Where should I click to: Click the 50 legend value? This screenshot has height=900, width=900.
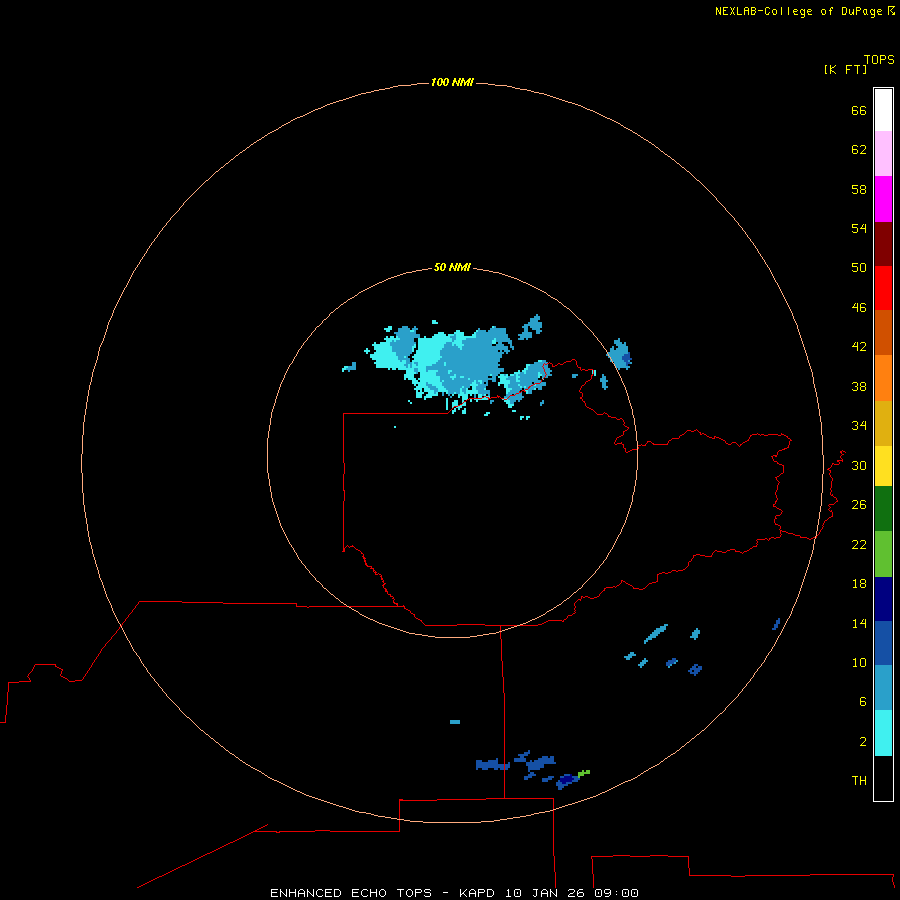click(859, 268)
